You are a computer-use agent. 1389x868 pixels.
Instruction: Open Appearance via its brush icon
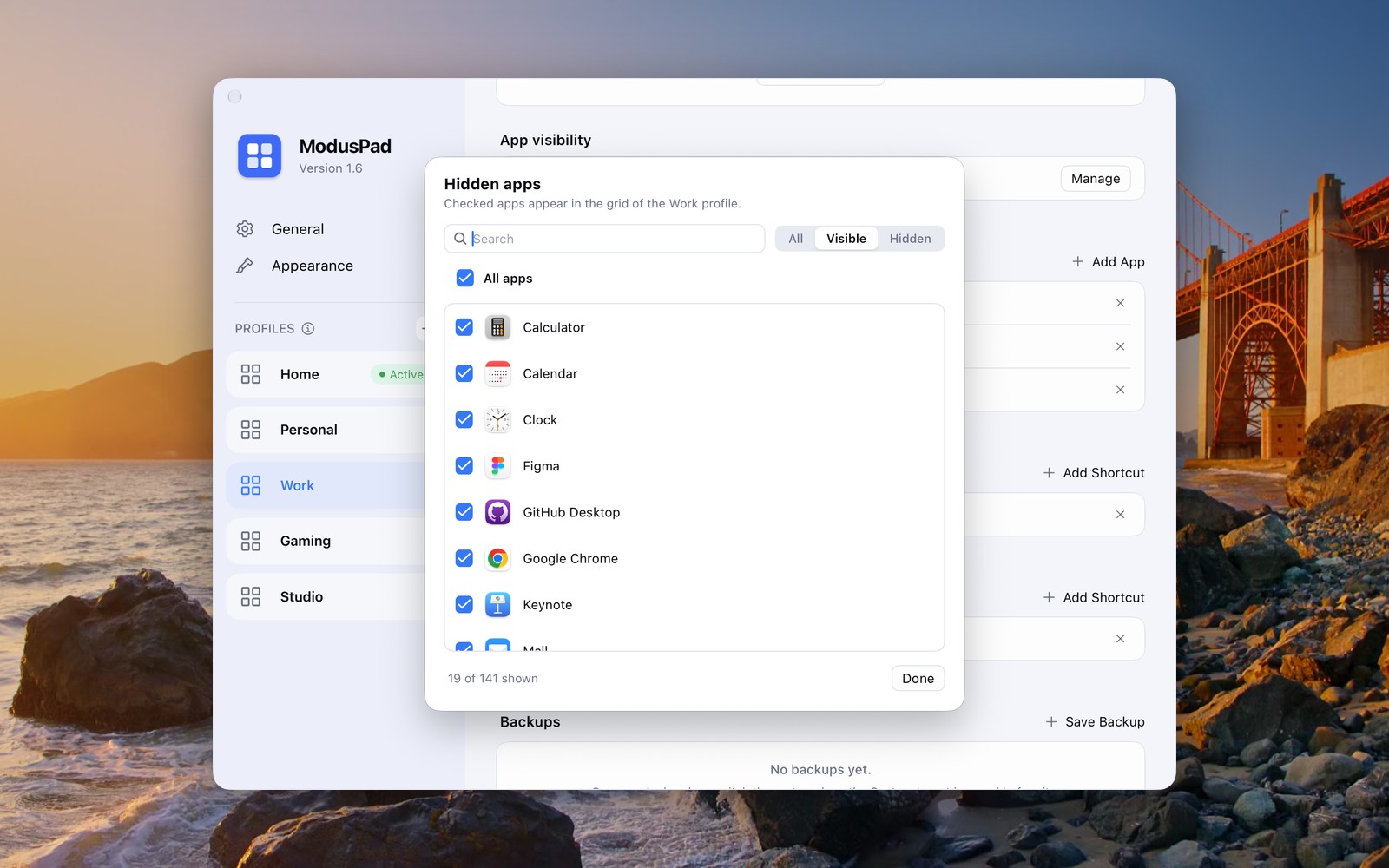point(245,266)
